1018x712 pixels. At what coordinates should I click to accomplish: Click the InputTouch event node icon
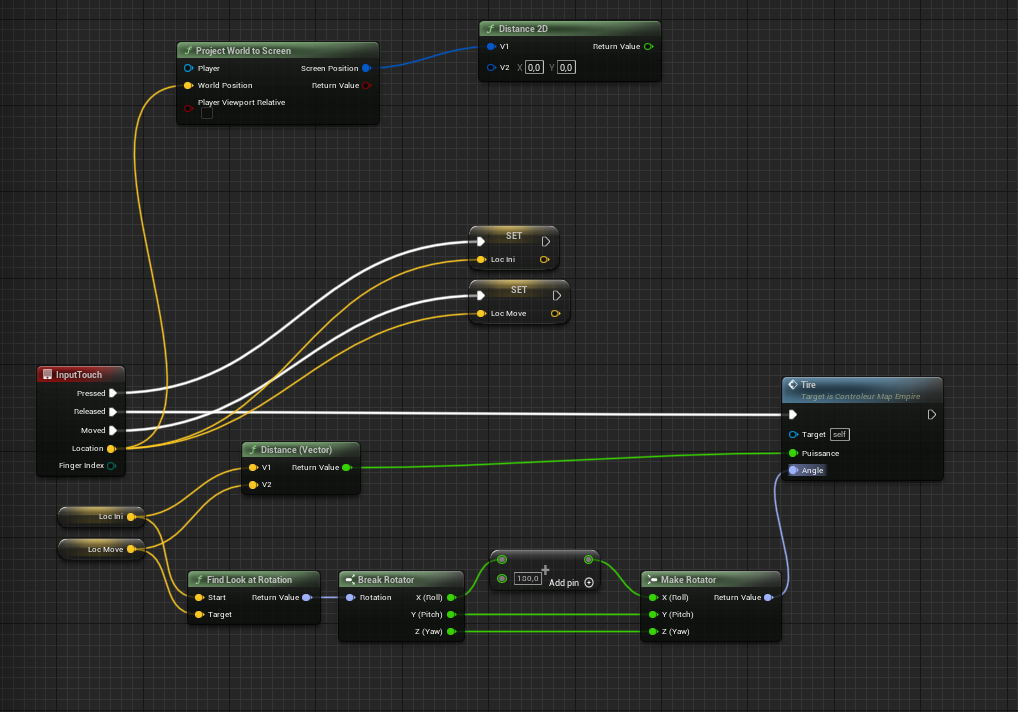(46, 375)
